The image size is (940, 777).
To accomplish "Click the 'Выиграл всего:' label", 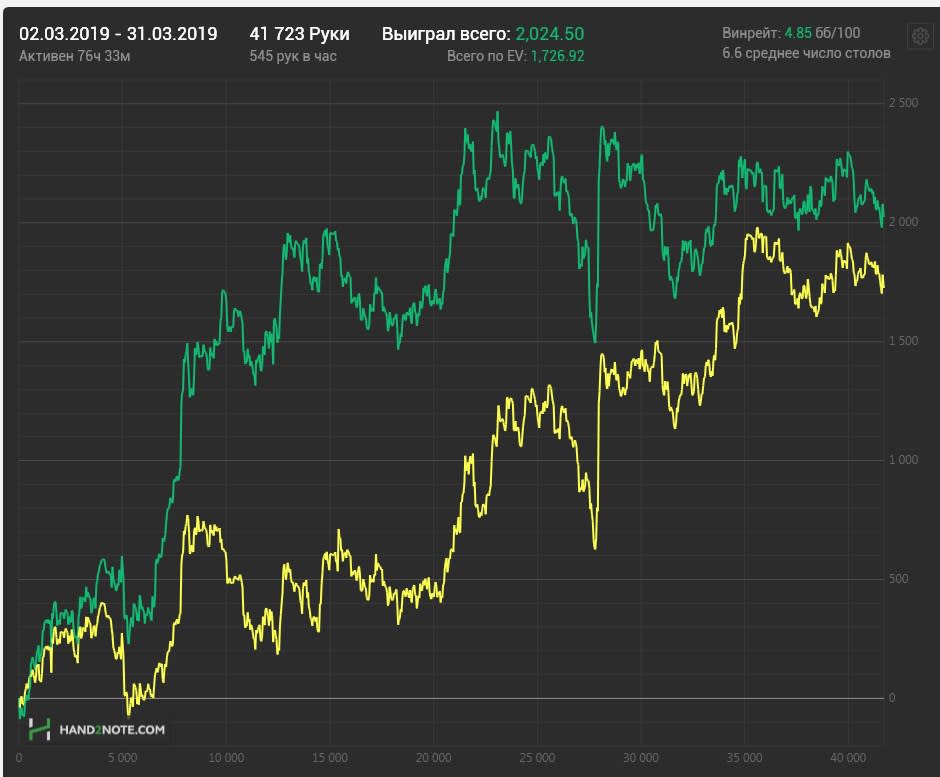I will (446, 34).
